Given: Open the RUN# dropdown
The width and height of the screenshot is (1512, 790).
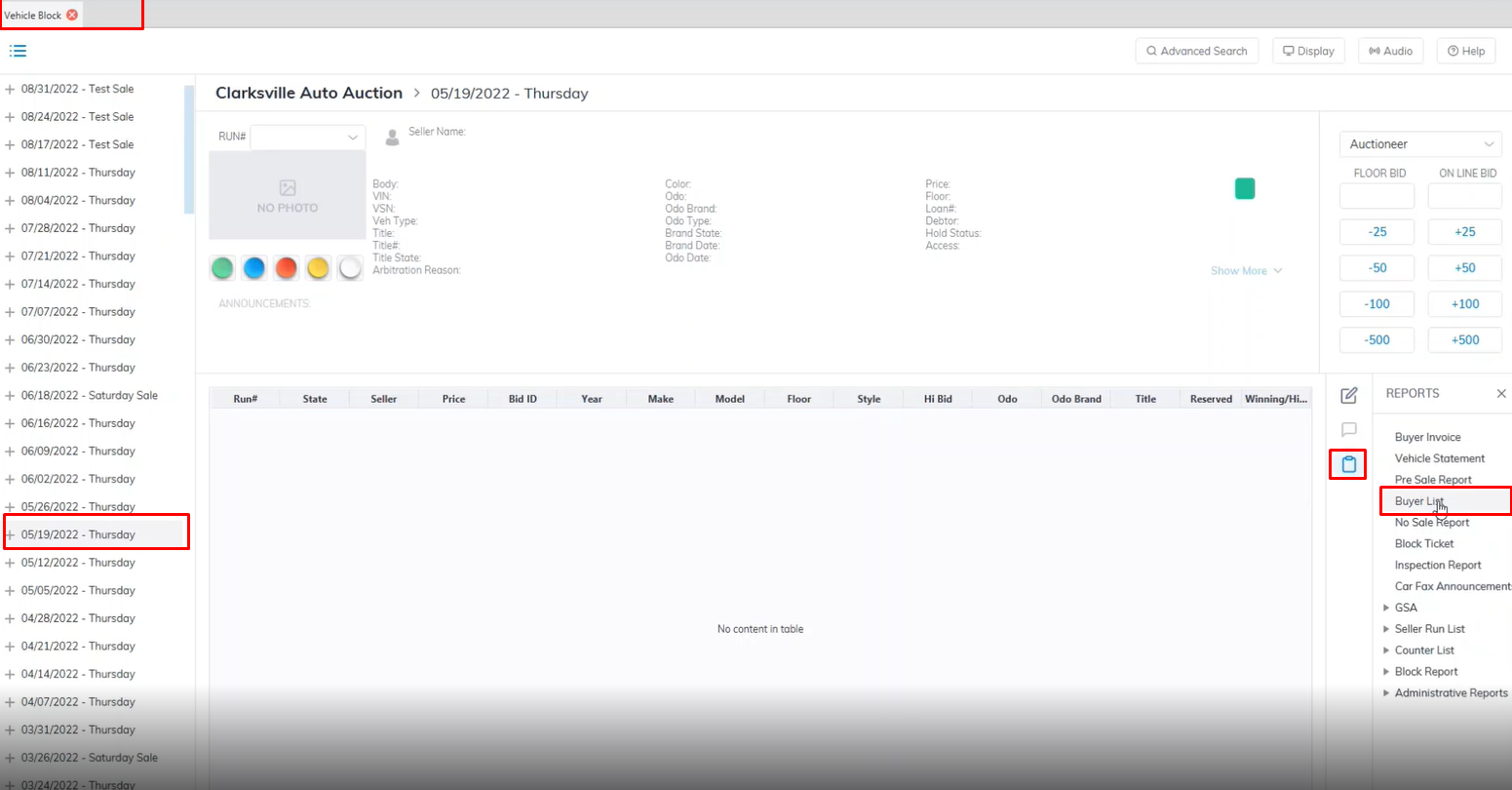Looking at the screenshot, I should [308, 138].
